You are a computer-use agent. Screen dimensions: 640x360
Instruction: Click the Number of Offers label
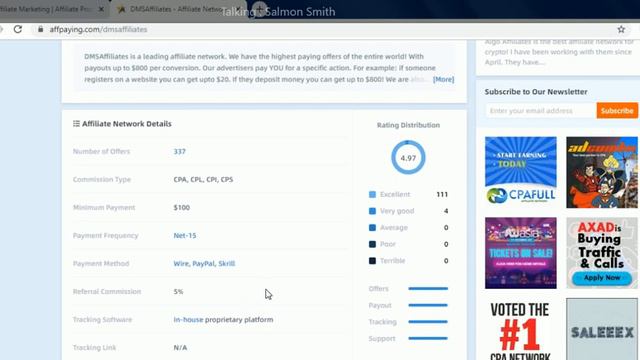[x=101, y=151]
